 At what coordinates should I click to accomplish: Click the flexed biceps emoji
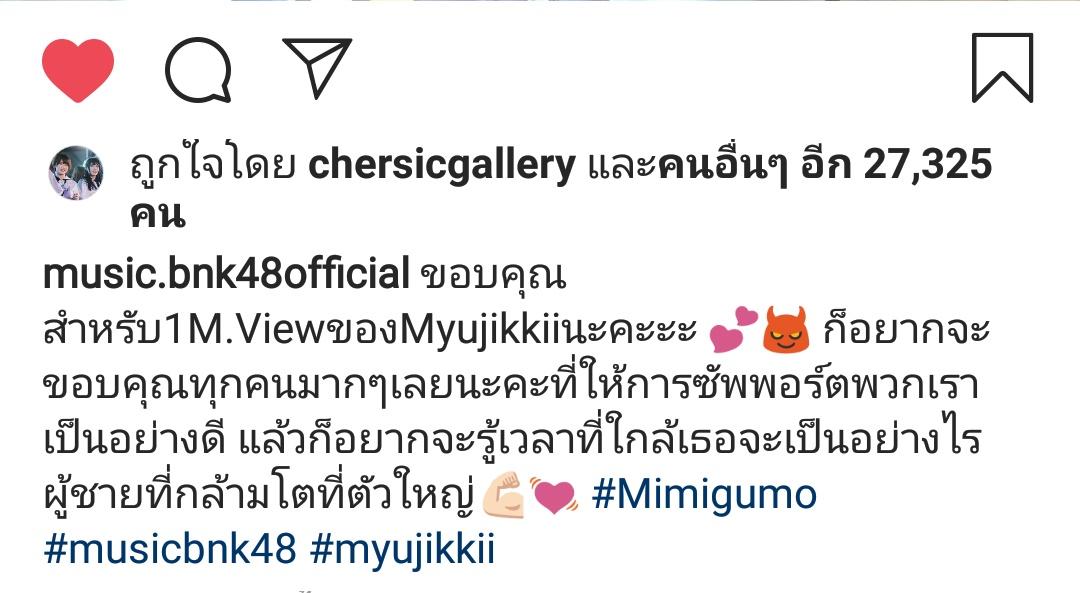click(503, 495)
